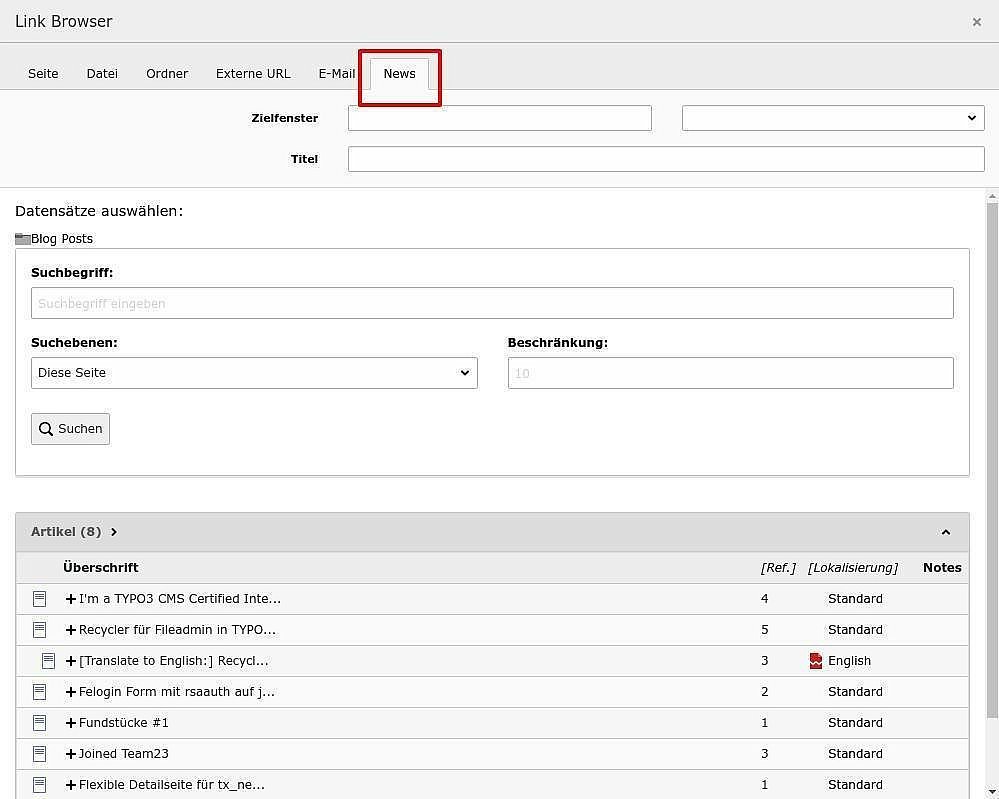Expand "Fundstücke #1" using its plus icon
Screen dimensions: 999x799
[70, 722]
